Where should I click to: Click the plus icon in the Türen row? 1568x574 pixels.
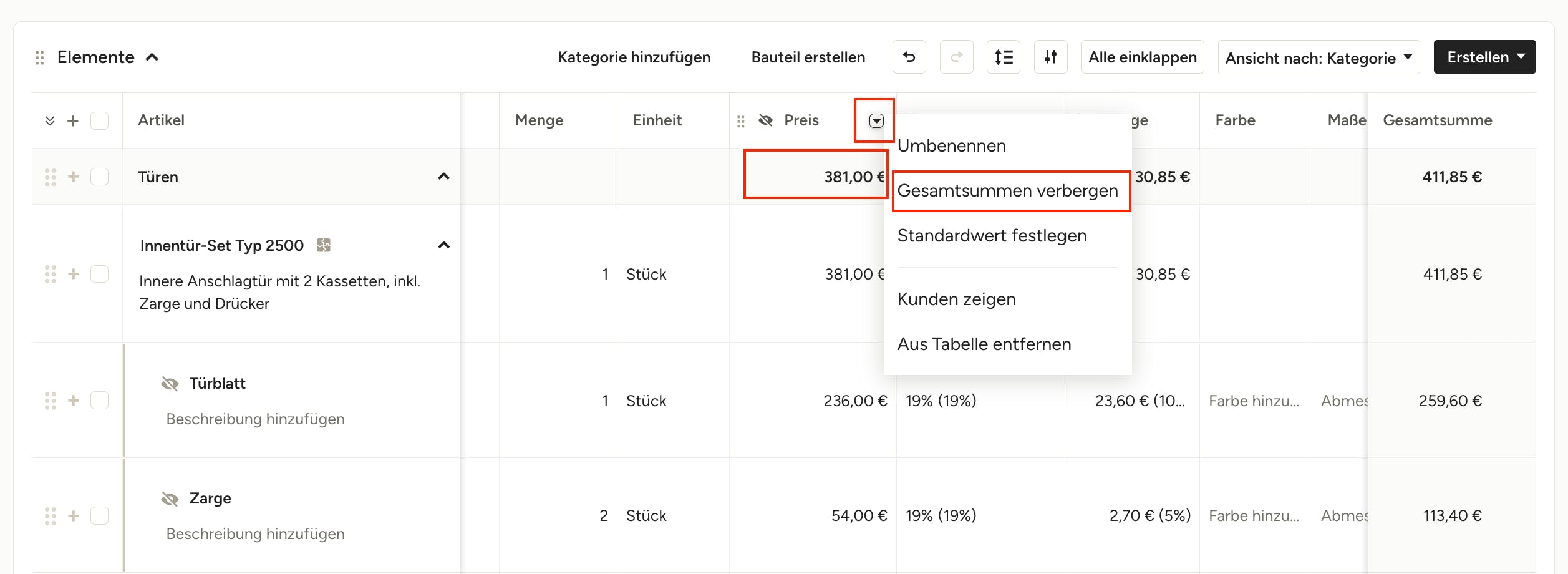click(74, 177)
